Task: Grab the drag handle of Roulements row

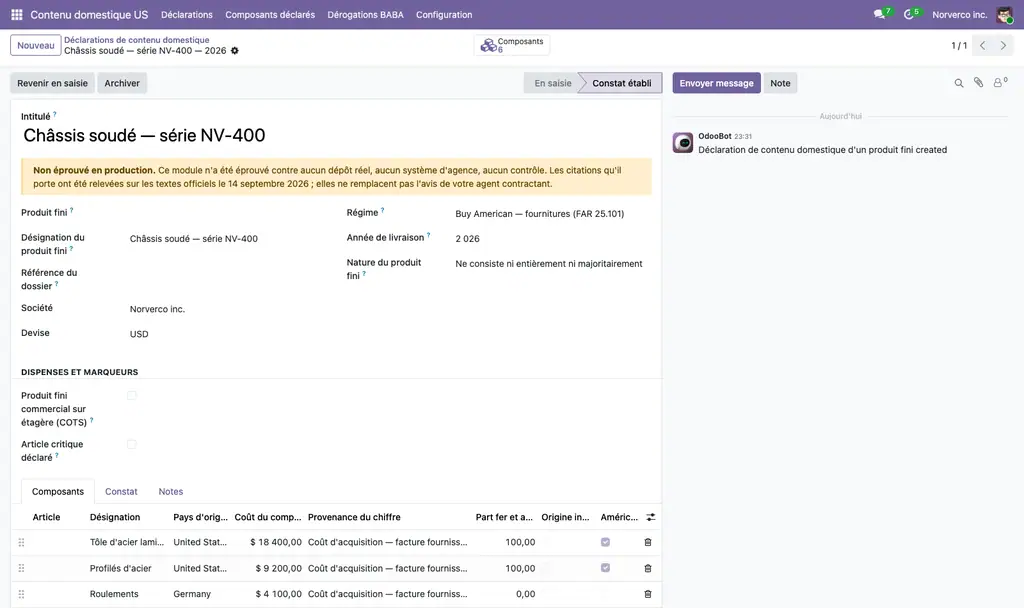Action: click(x=22, y=594)
